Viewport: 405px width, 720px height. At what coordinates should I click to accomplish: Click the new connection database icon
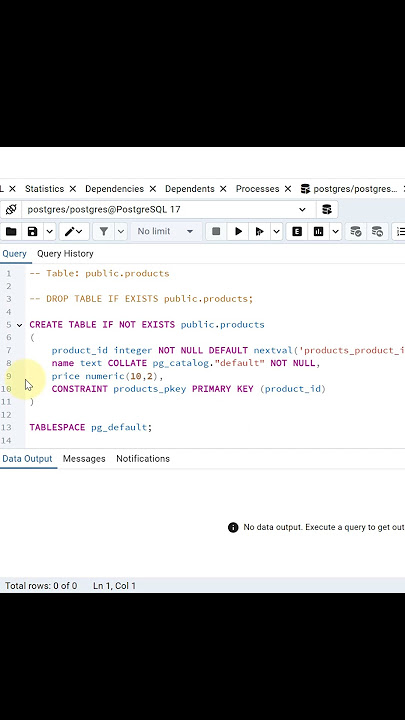(x=327, y=210)
